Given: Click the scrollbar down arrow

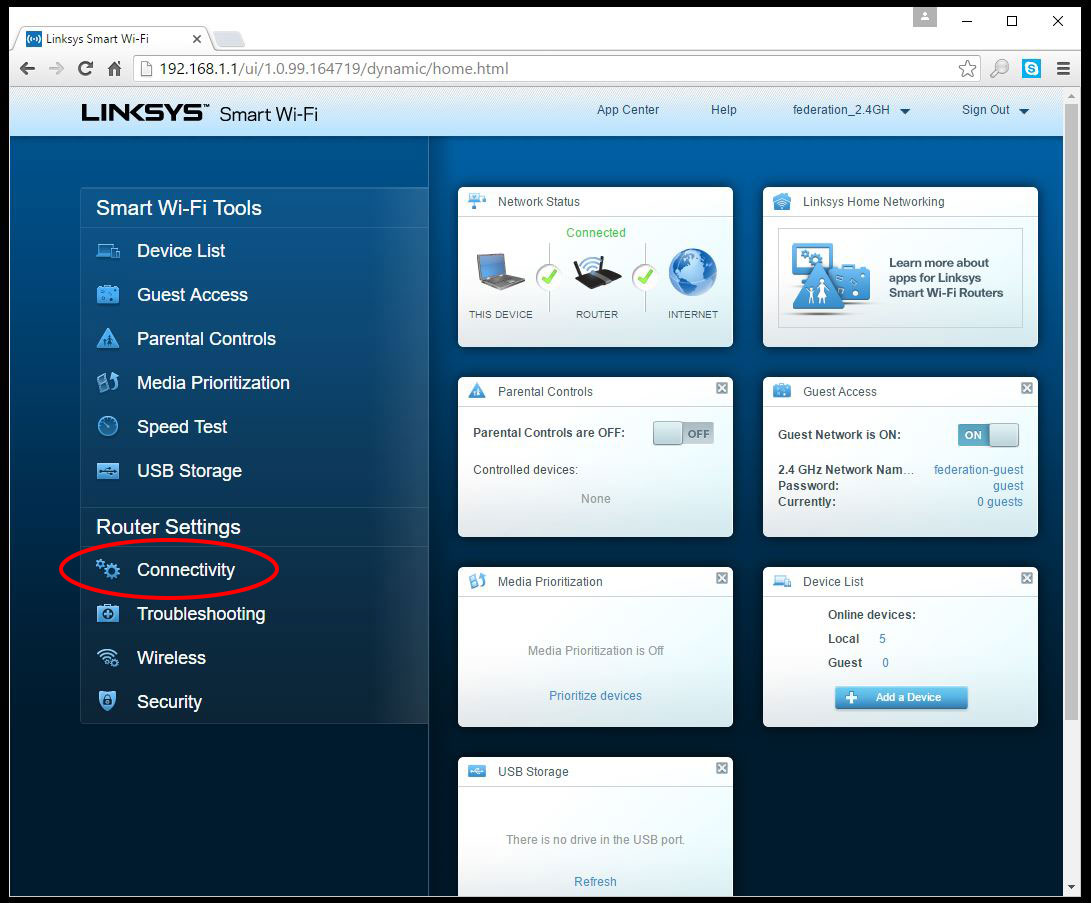Looking at the screenshot, I should click(1072, 887).
